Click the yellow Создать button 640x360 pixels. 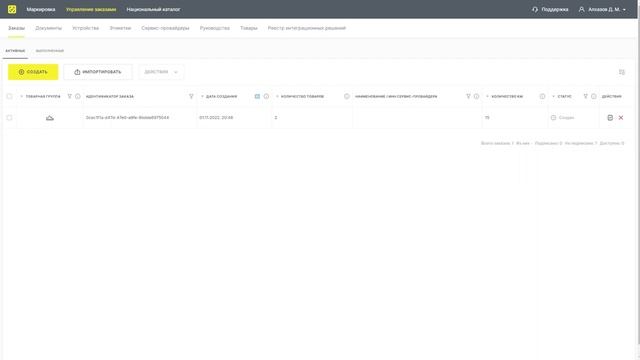33,72
